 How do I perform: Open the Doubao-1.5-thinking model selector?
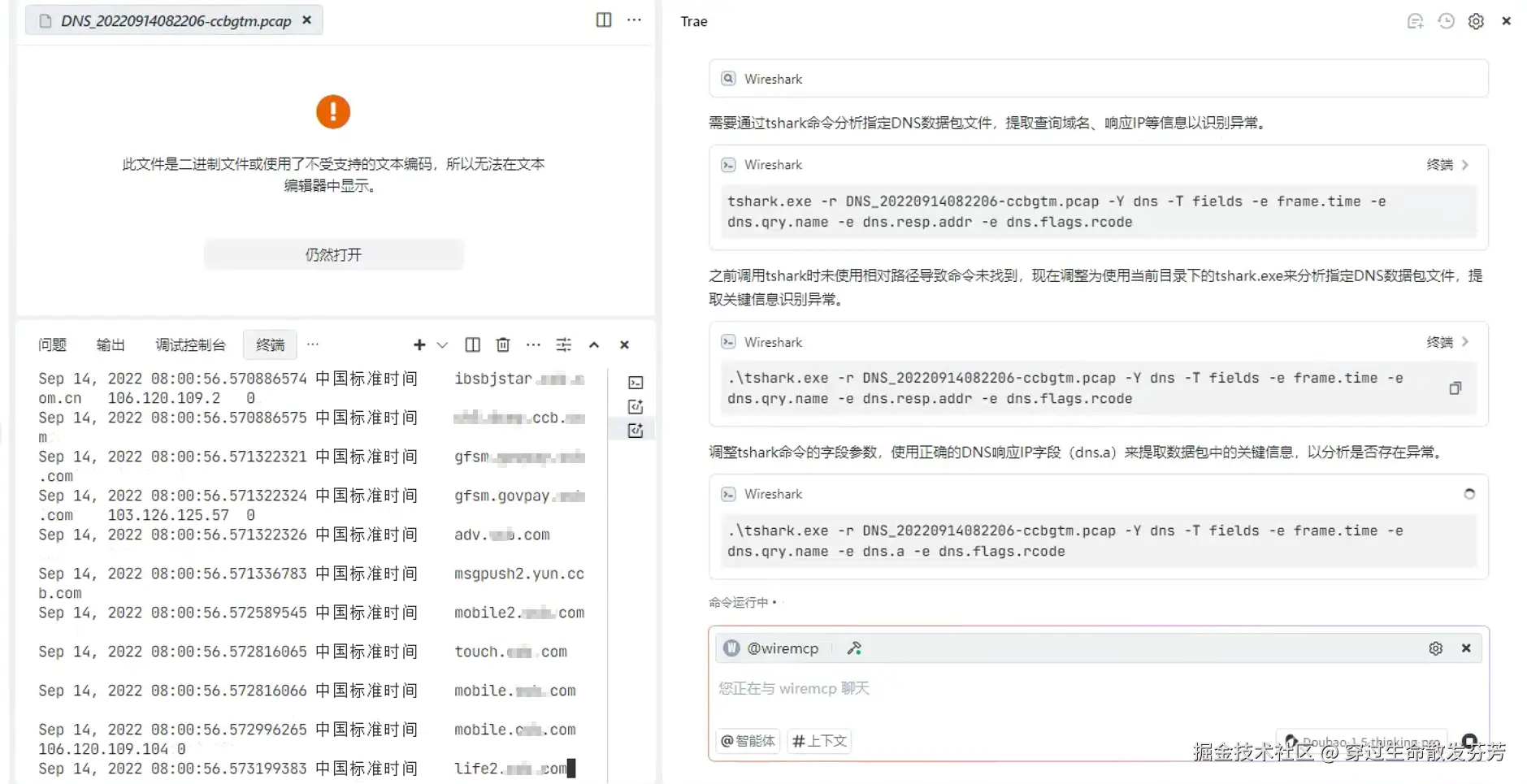coord(1365,738)
